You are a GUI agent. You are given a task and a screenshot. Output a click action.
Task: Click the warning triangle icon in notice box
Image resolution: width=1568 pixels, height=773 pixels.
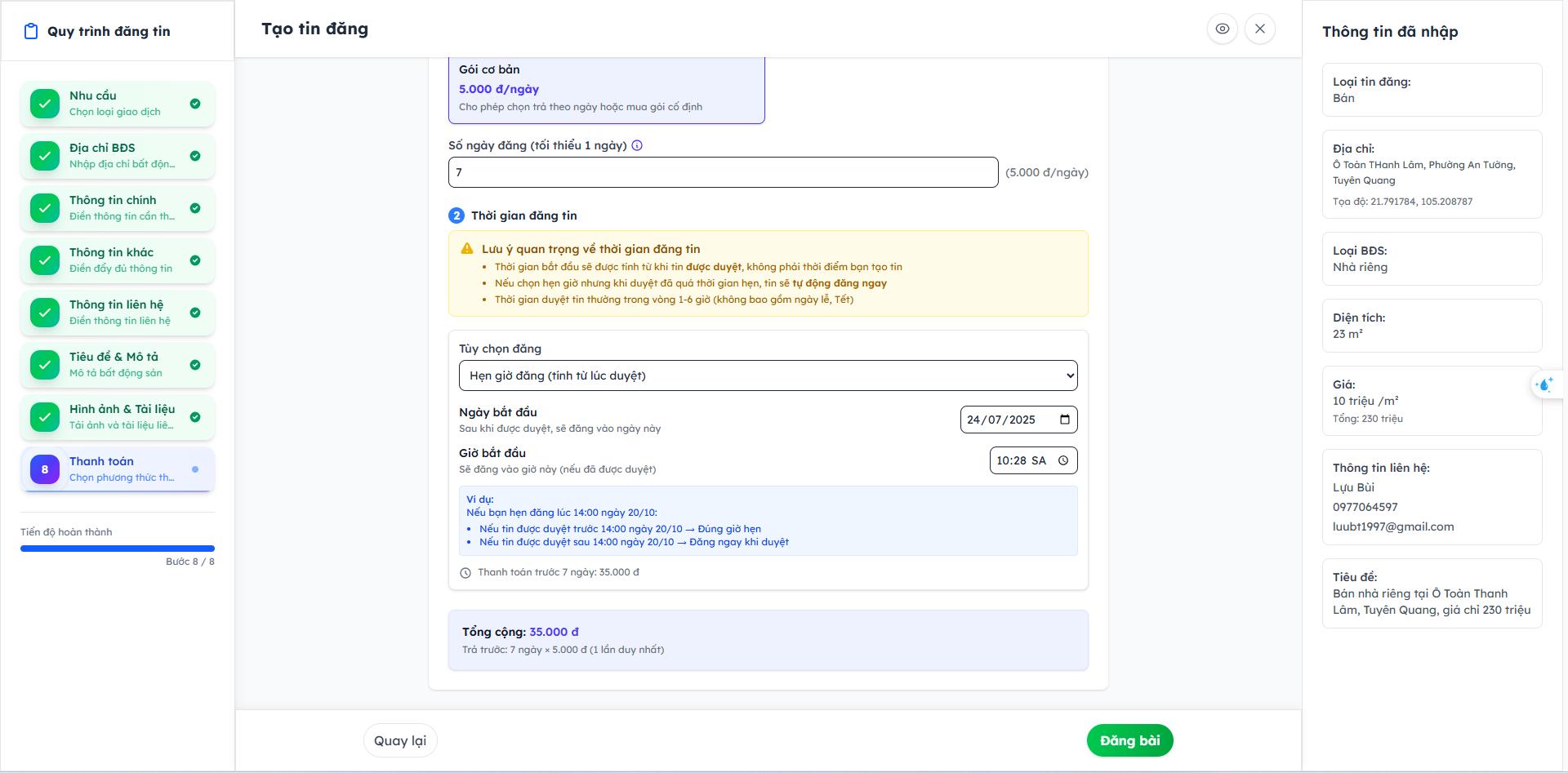tap(467, 249)
